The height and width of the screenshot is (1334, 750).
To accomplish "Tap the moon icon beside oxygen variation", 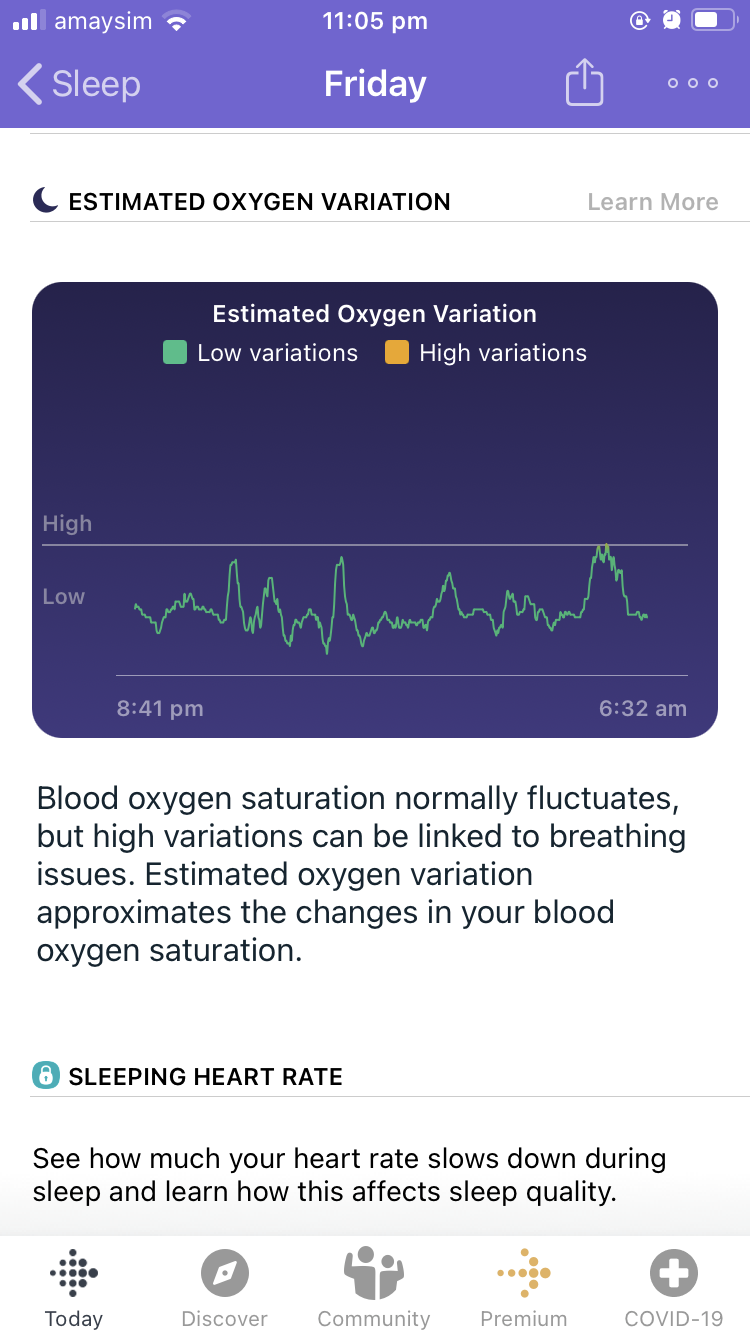I will pyautogui.click(x=45, y=201).
